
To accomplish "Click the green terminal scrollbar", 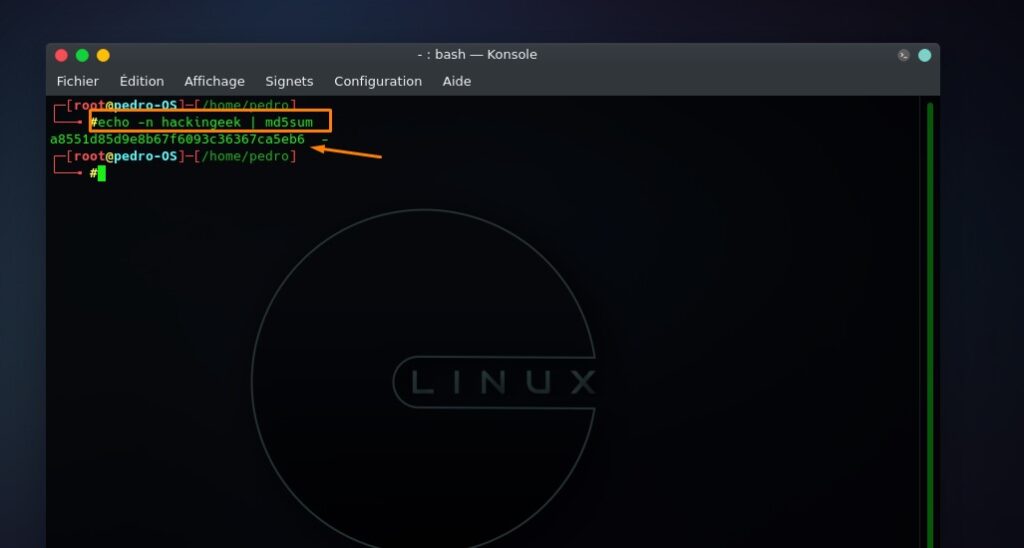I will click(930, 325).
